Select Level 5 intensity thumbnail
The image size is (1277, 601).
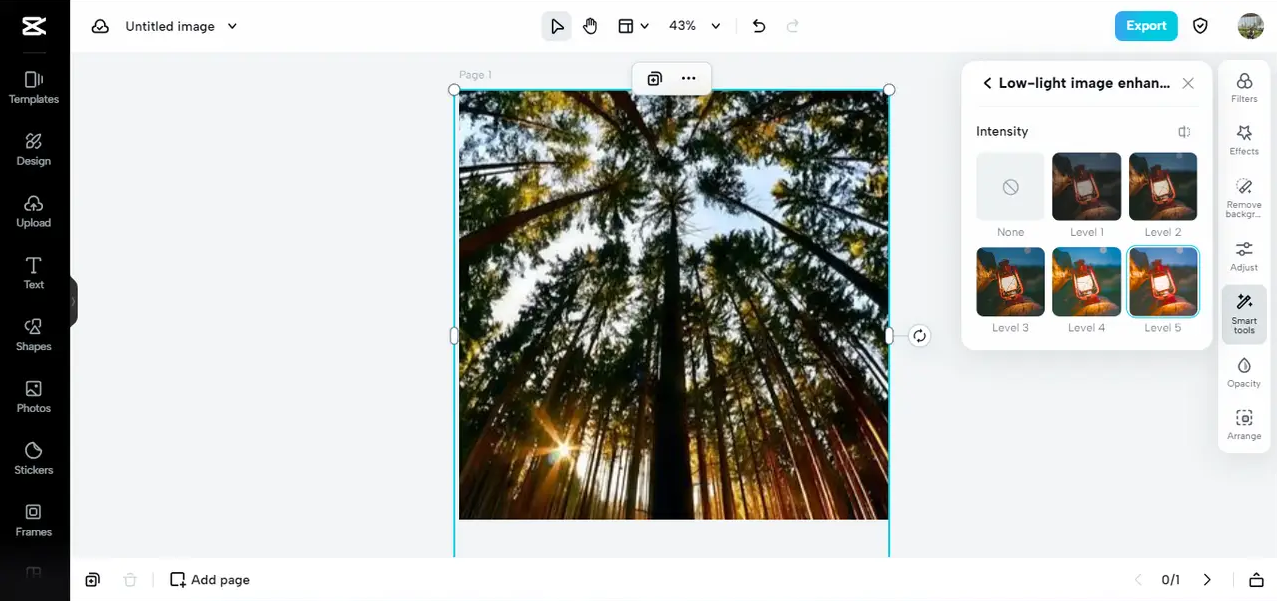1163,282
